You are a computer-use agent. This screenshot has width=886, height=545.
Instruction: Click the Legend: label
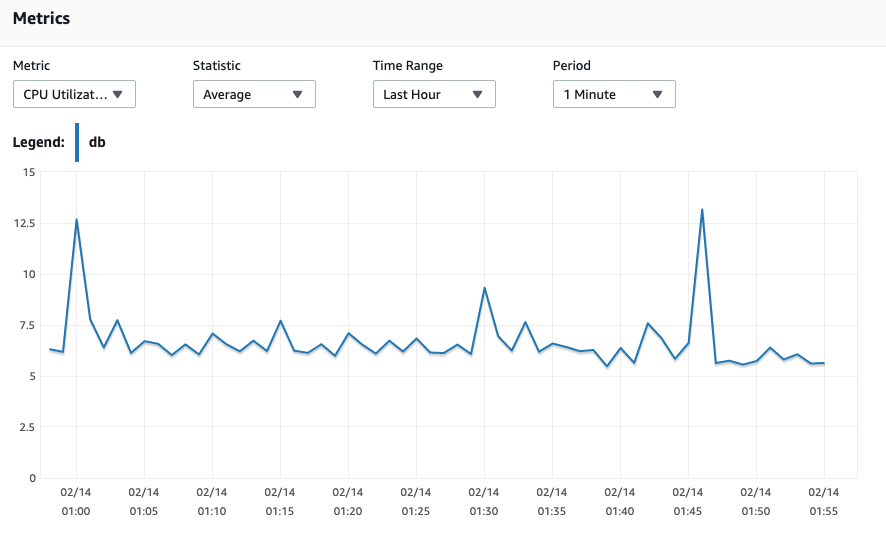point(38,142)
